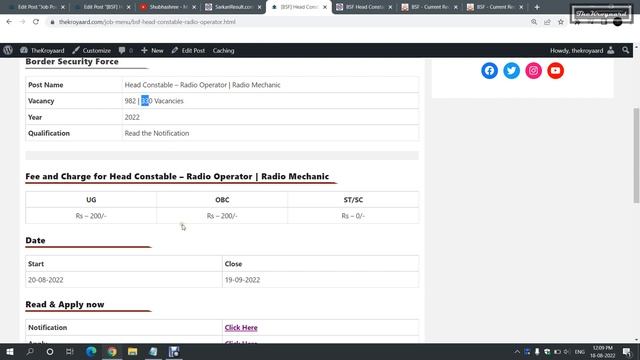Open TheKroyaard site menu in admin bar
640x360 pixels.
(42, 50)
